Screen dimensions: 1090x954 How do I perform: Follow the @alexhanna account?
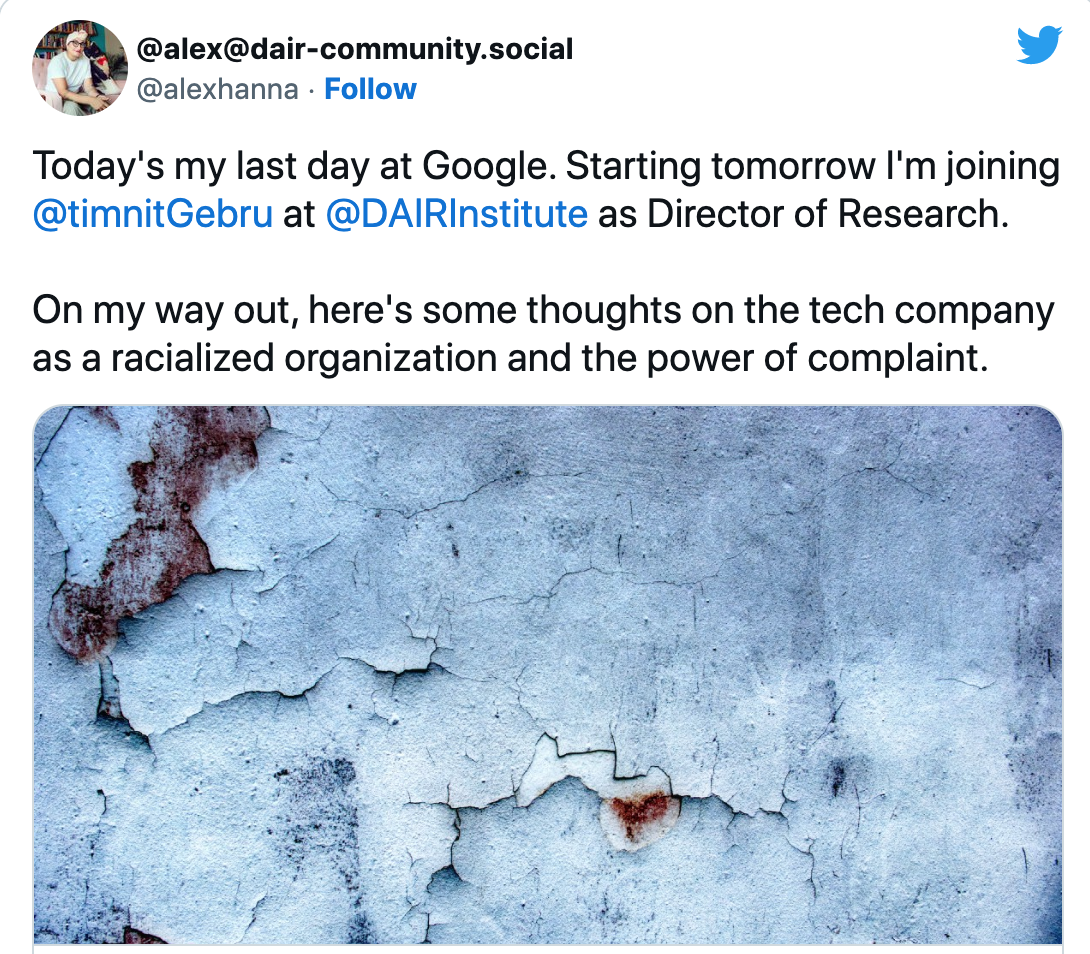[x=370, y=89]
